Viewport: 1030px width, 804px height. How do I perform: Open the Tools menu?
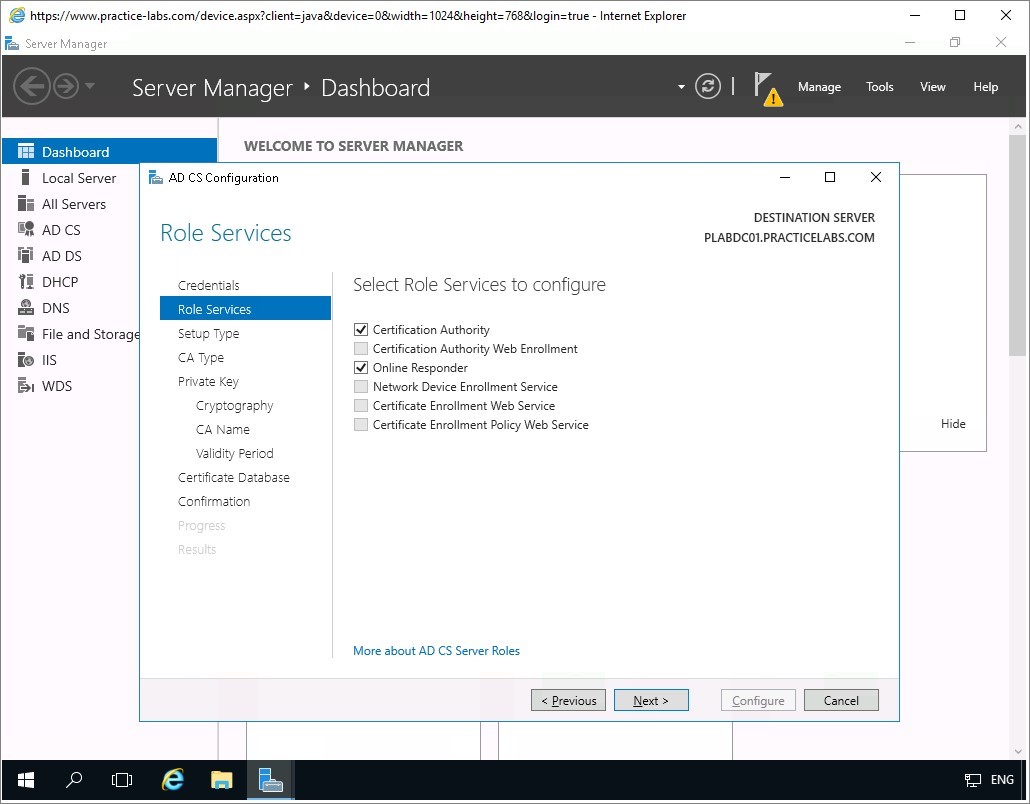click(880, 87)
